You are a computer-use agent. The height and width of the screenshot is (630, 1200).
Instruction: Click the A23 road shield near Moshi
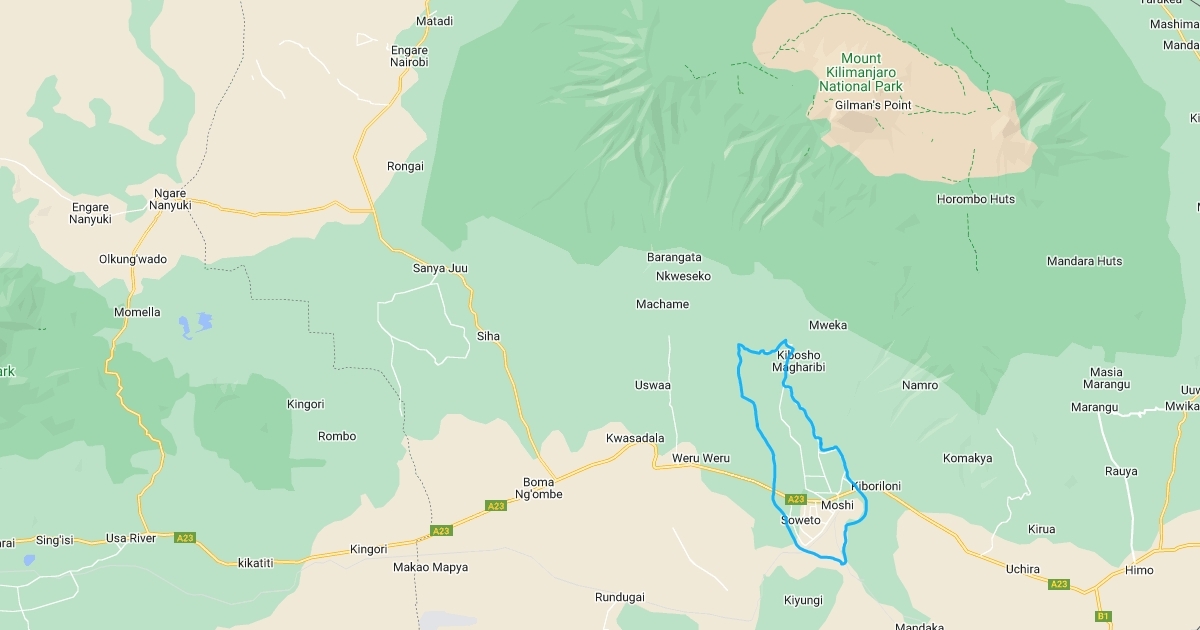(x=796, y=499)
